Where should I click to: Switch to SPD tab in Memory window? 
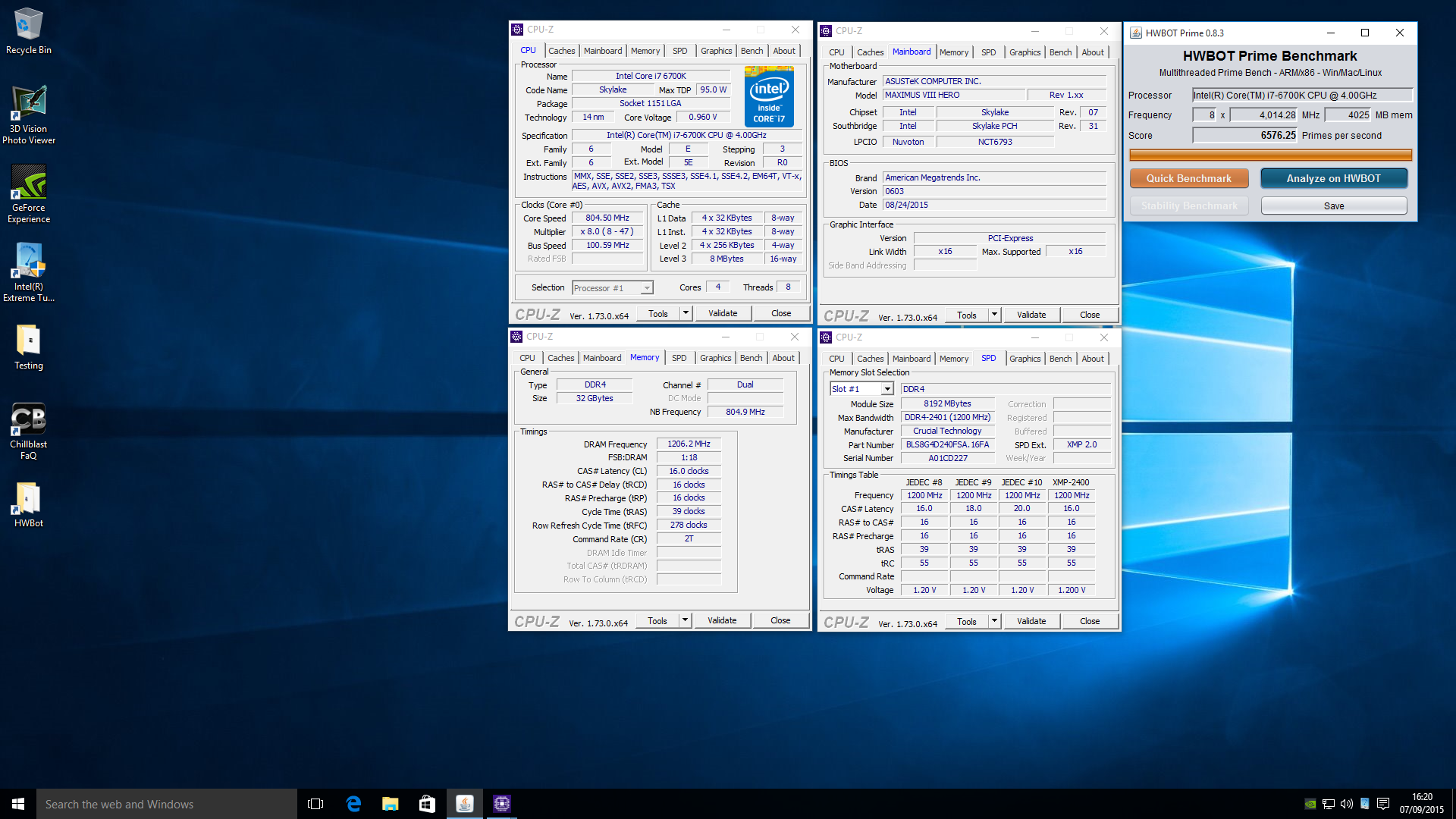679,358
